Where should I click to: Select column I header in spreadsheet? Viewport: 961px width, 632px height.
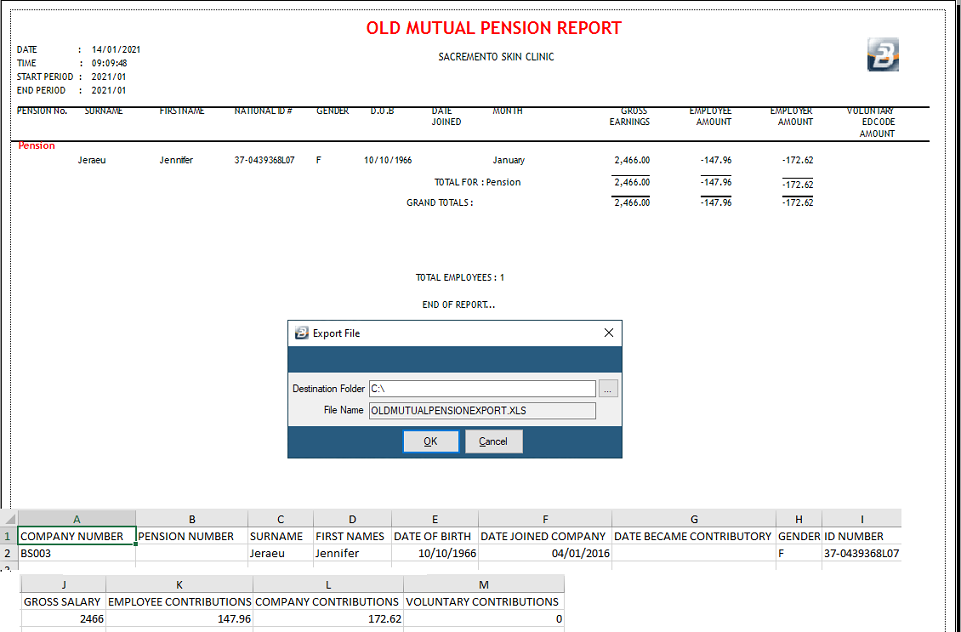[x=862, y=519]
